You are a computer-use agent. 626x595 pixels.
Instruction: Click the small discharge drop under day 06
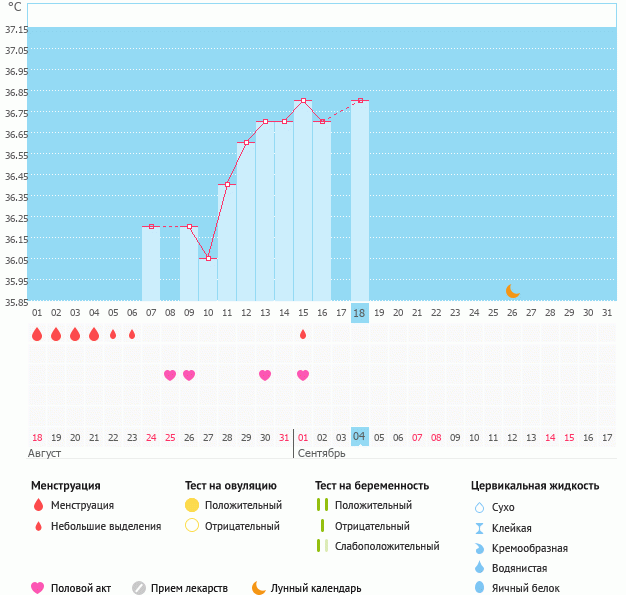pos(132,334)
